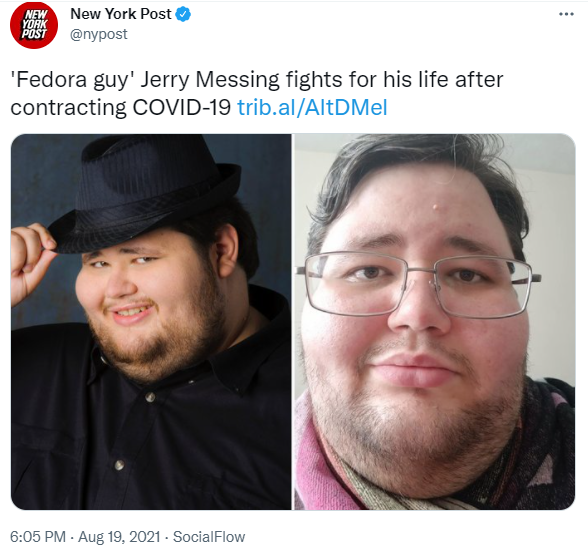Screen dimensions: 588x557
Task: Click the blue verified badge
Action: point(183,14)
